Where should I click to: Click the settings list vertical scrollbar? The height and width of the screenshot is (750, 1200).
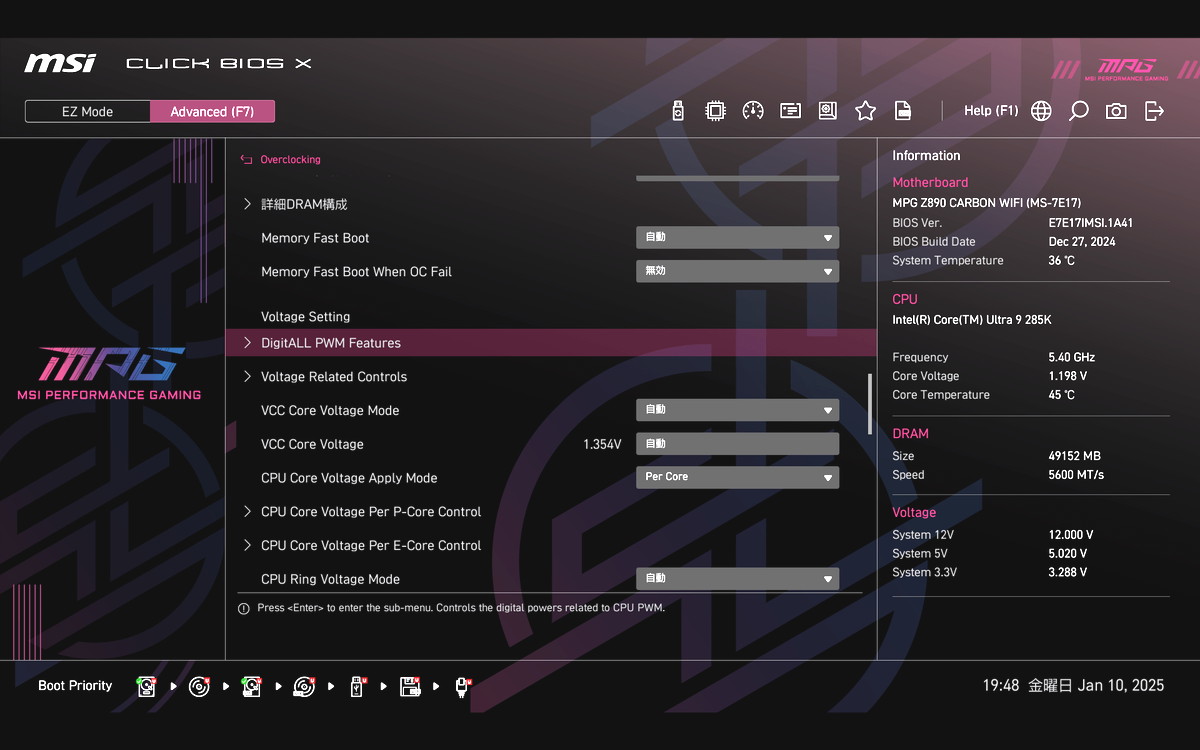click(869, 403)
